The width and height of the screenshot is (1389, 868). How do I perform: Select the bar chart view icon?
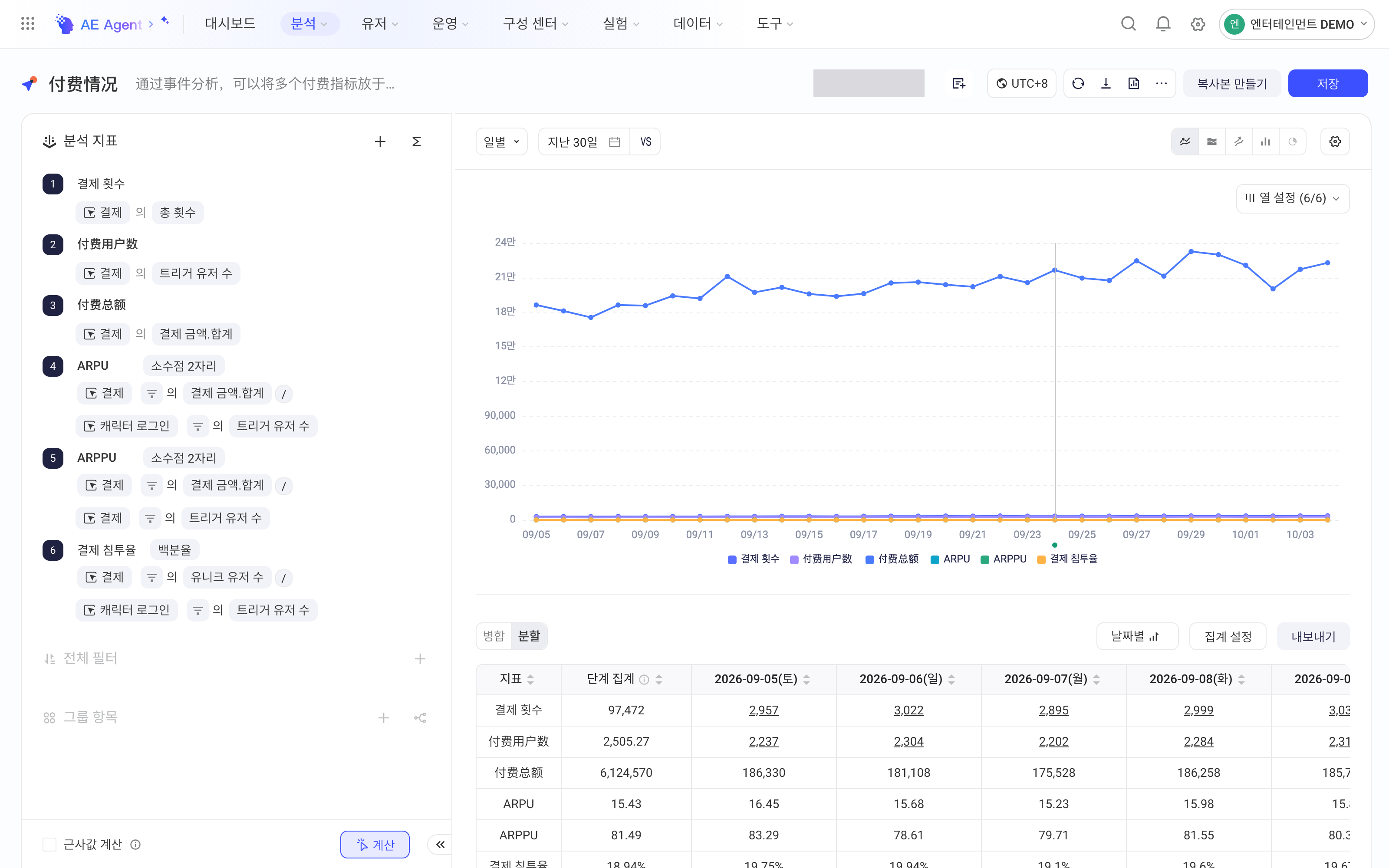click(x=1266, y=141)
